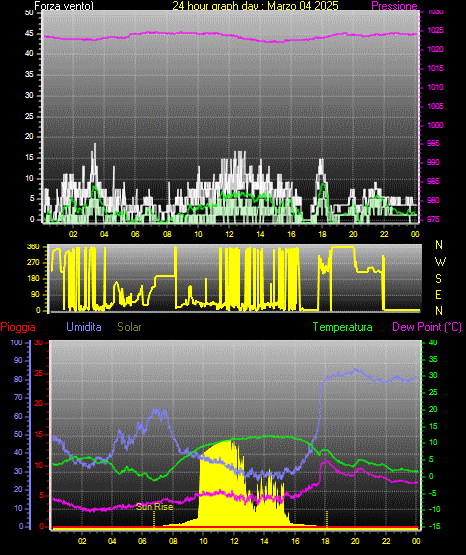This screenshot has width=466, height=555.
Task: Click 35 on the wind speed axis
Action: pyautogui.click(x=29, y=75)
